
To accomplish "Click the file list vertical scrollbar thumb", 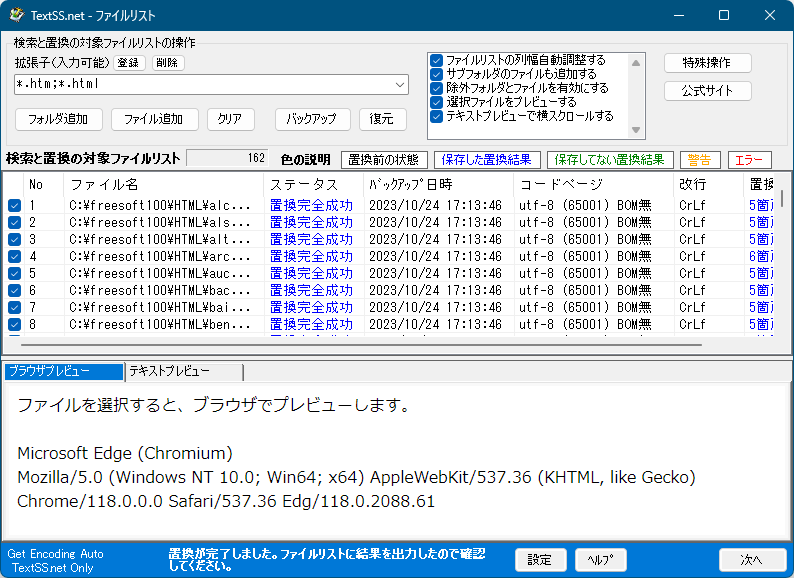I will tap(782, 198).
